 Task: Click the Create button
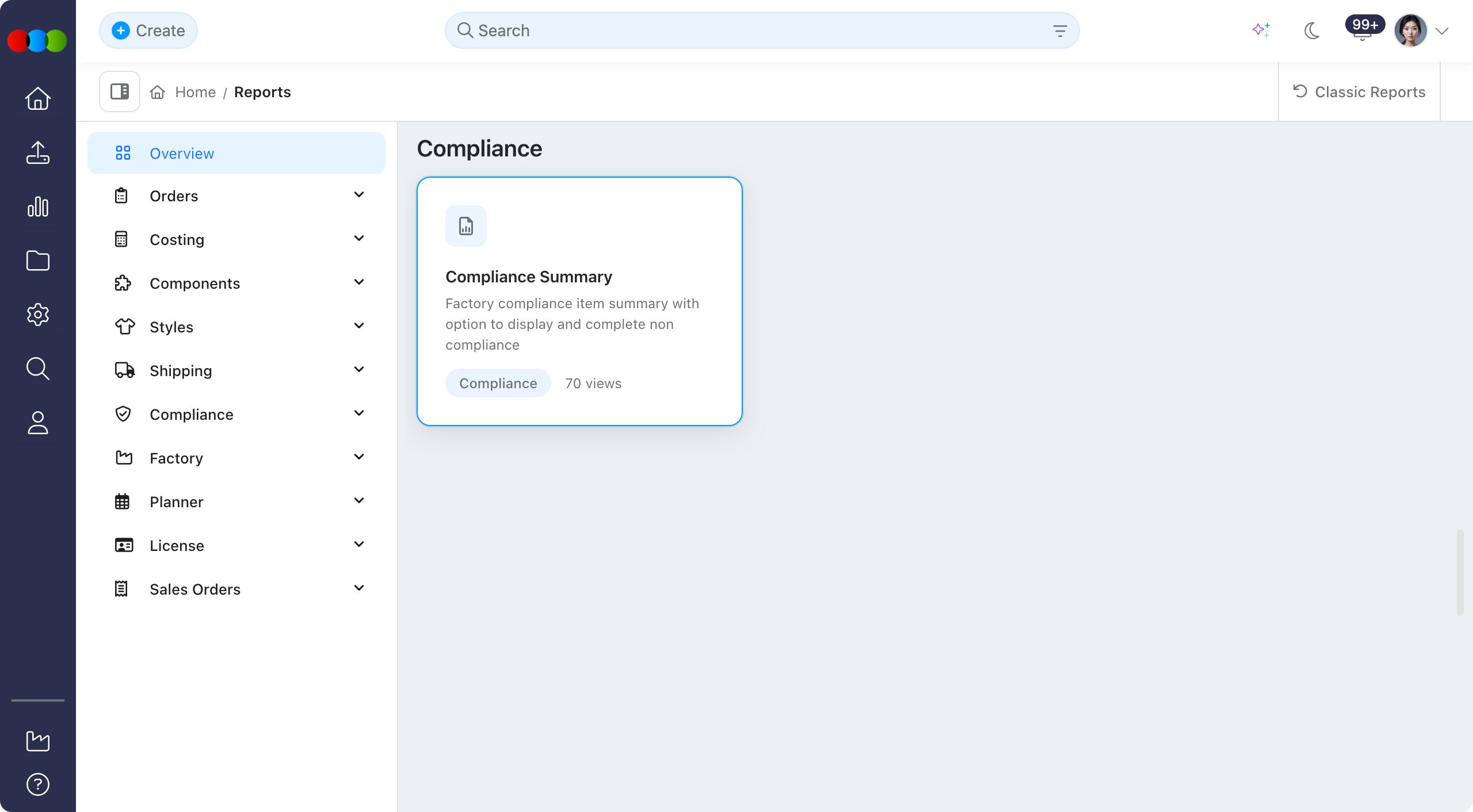click(x=148, y=30)
